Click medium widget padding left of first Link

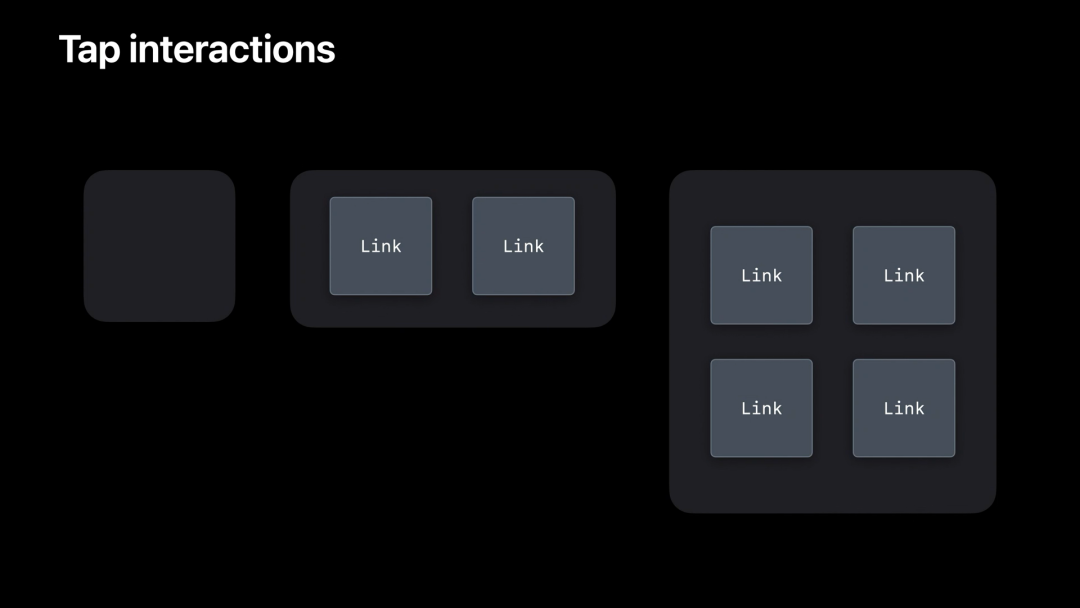310,248
